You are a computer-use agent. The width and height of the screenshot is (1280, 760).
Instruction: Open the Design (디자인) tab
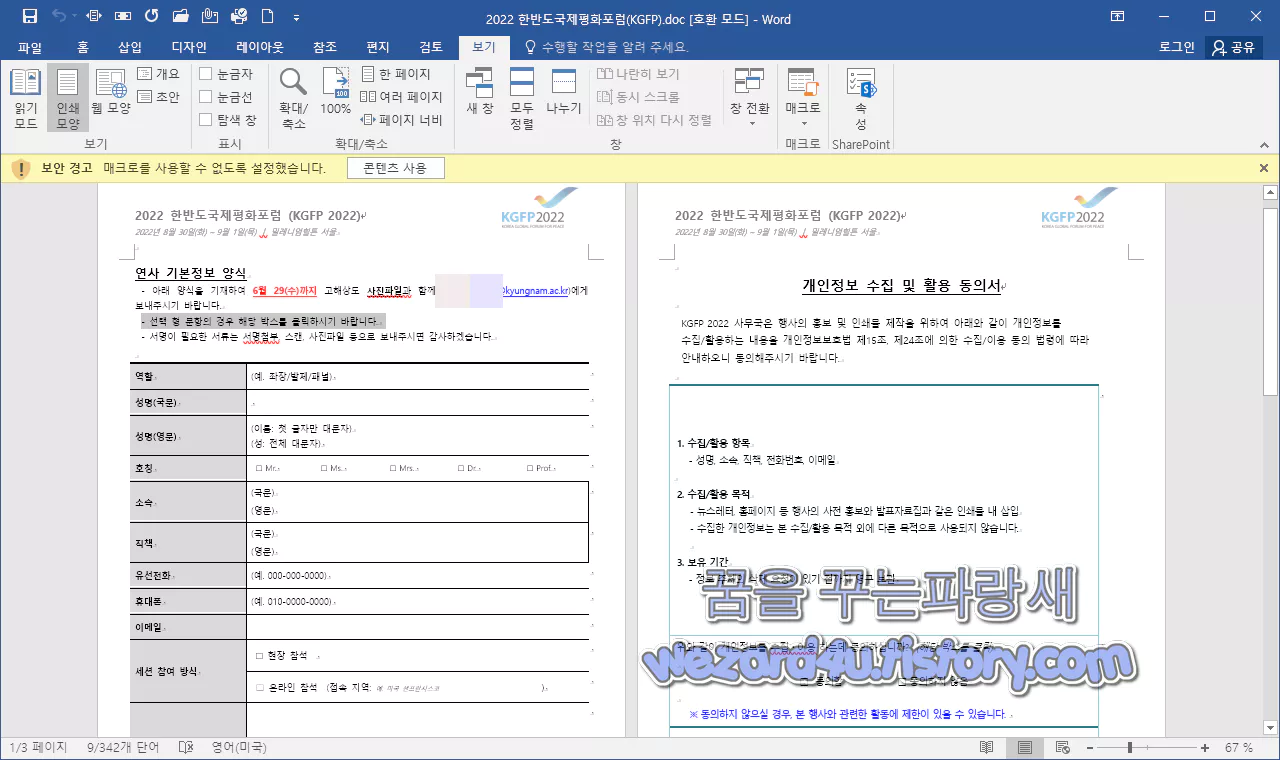pyautogui.click(x=189, y=47)
